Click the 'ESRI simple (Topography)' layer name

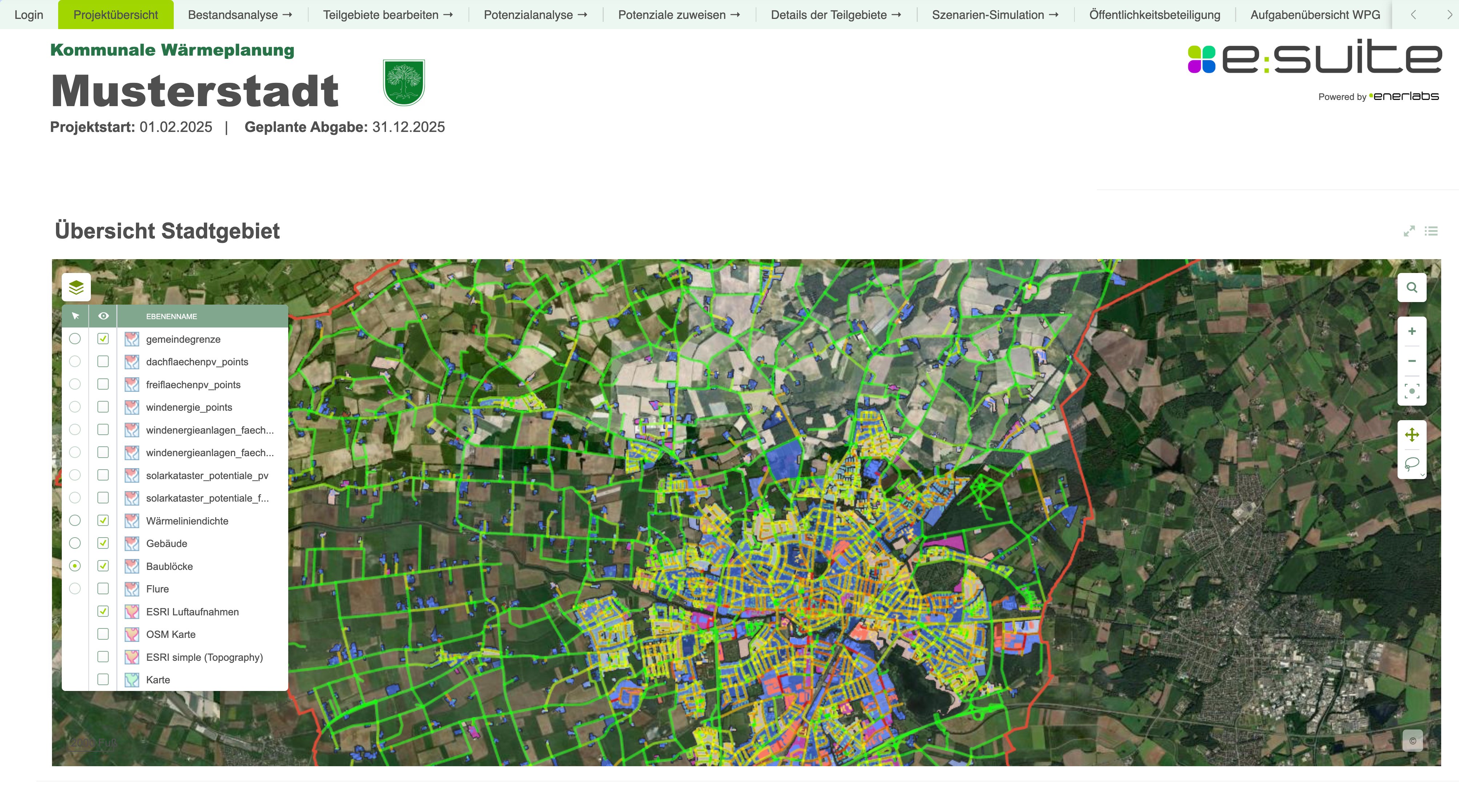pos(205,658)
